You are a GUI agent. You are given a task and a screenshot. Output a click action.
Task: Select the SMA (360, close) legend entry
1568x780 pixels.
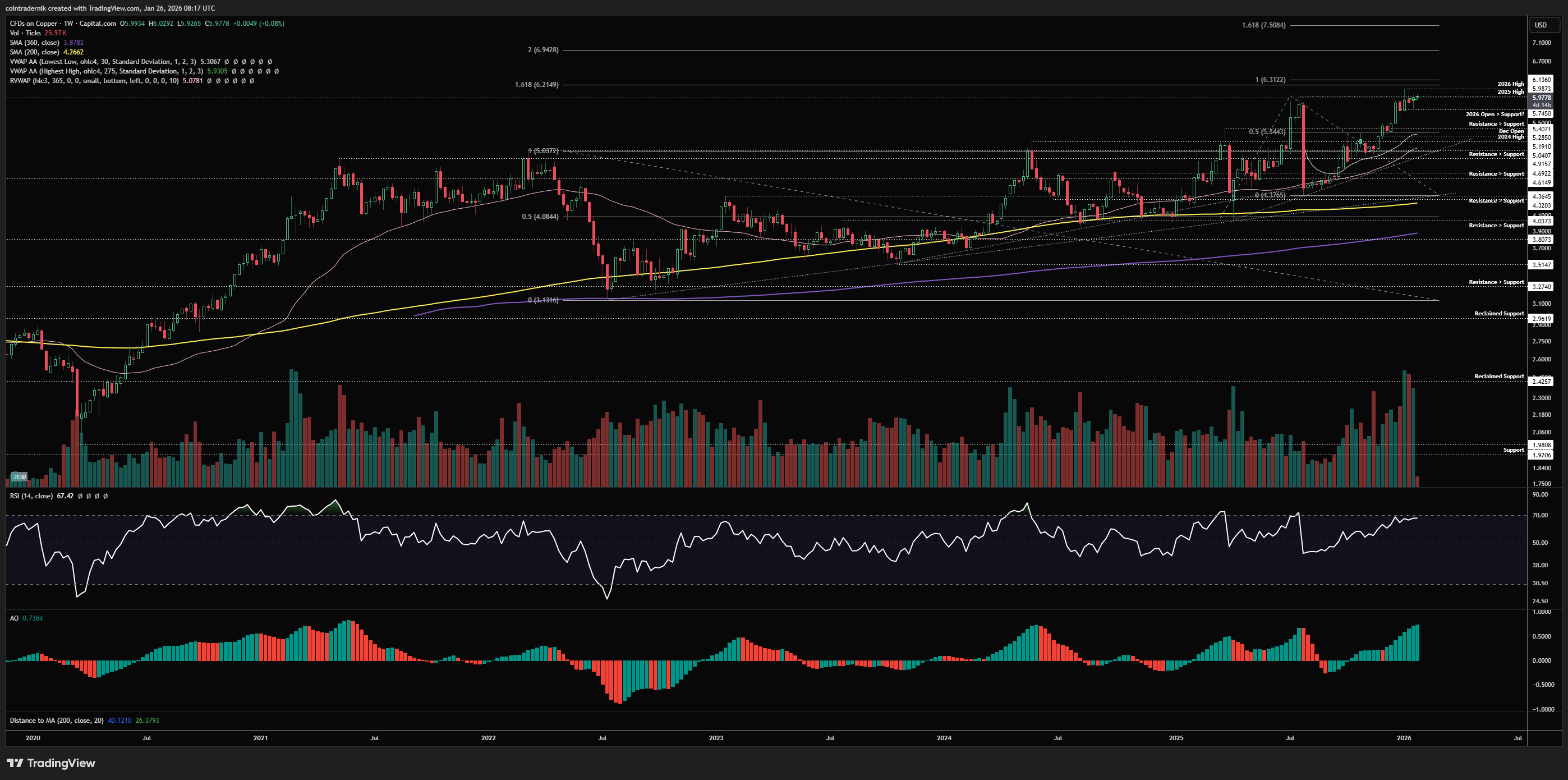point(35,43)
